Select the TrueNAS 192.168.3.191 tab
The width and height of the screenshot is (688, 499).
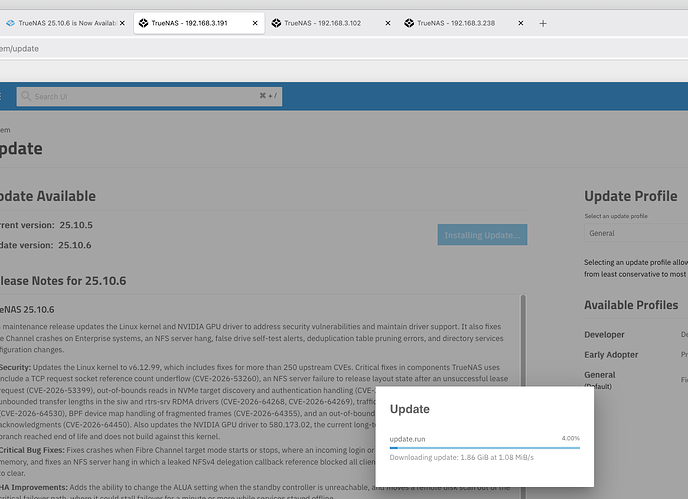(199, 23)
